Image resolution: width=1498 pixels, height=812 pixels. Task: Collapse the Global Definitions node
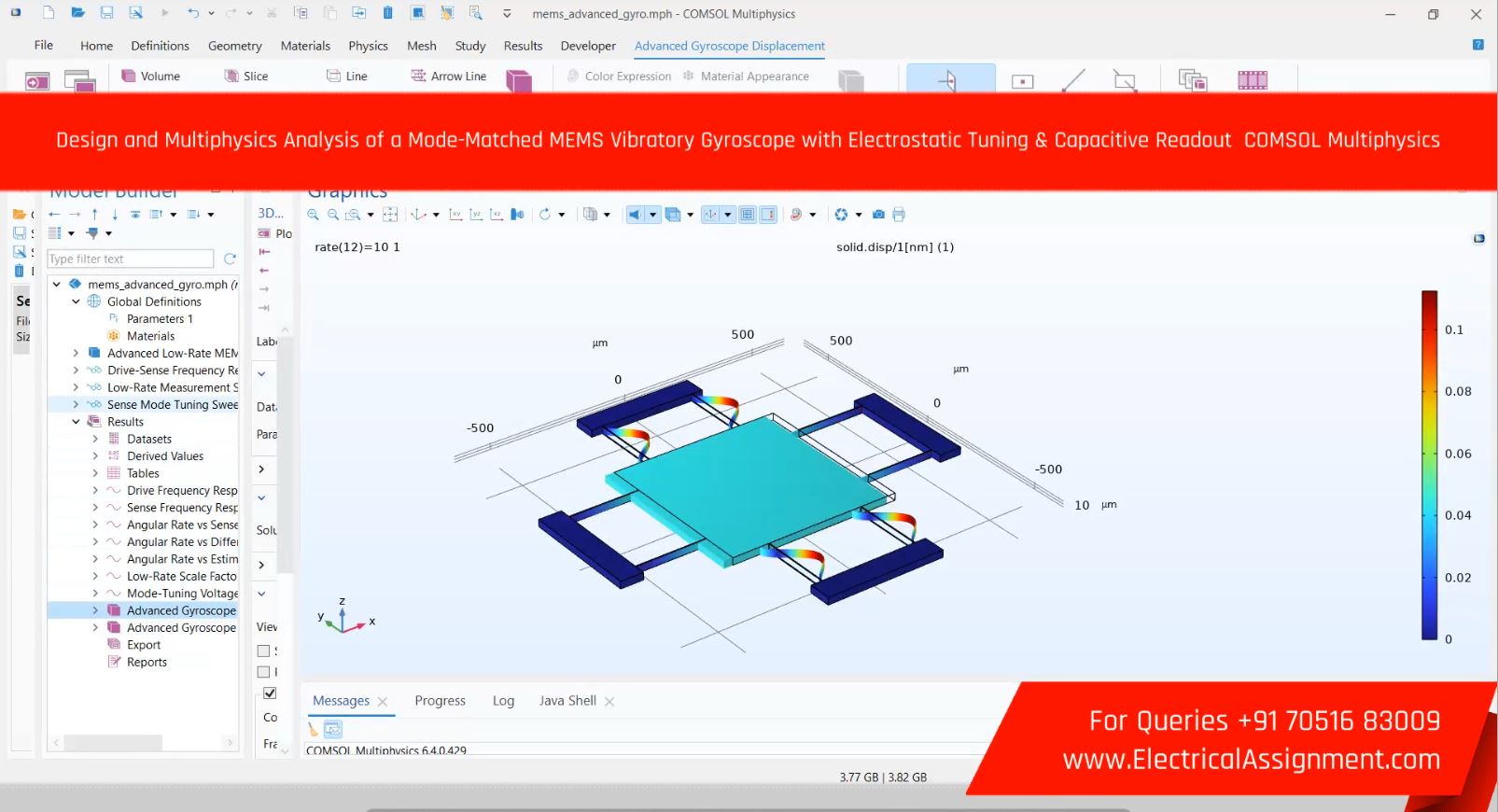[x=76, y=301]
